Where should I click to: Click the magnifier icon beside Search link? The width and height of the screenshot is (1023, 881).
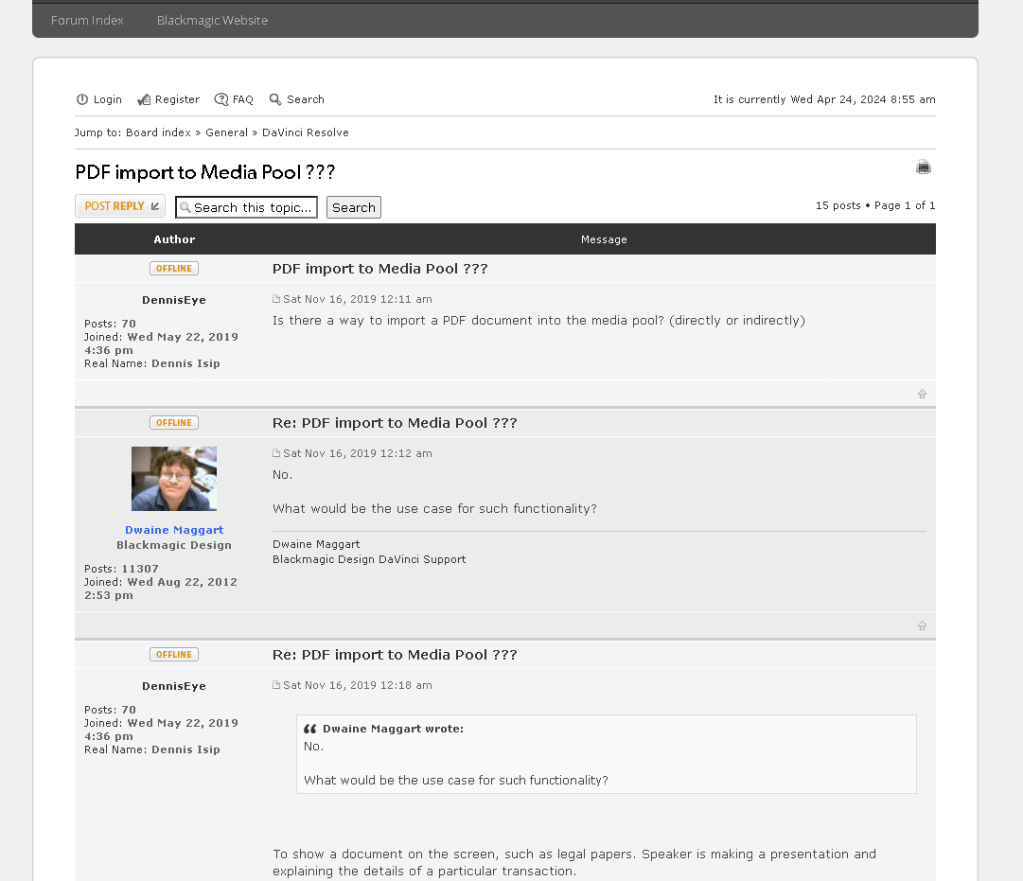pyautogui.click(x=275, y=99)
